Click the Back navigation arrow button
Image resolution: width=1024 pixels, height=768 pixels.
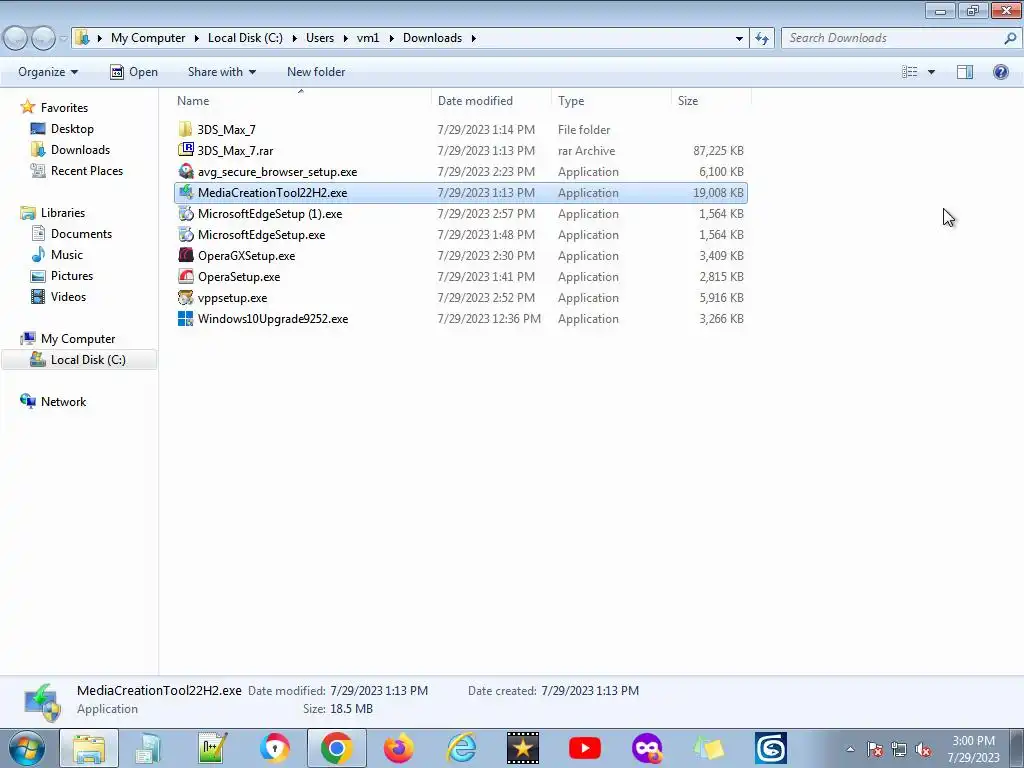[16, 39]
